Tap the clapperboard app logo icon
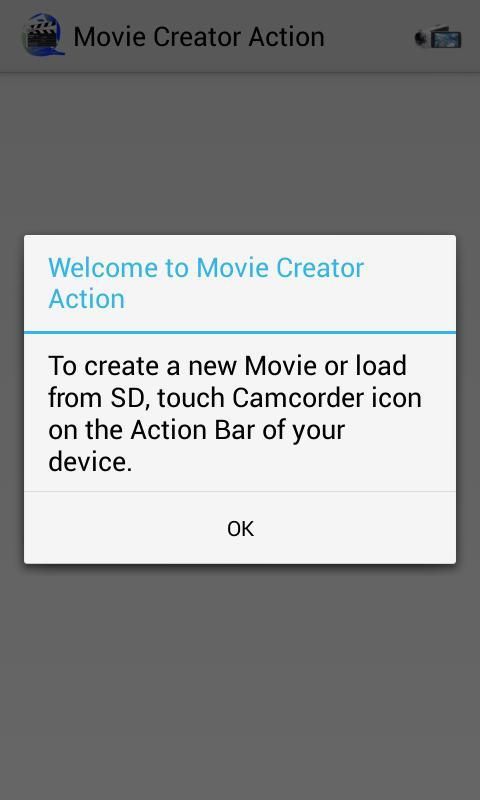Screen dimensions: 480x800 pyautogui.click(x=43, y=35)
